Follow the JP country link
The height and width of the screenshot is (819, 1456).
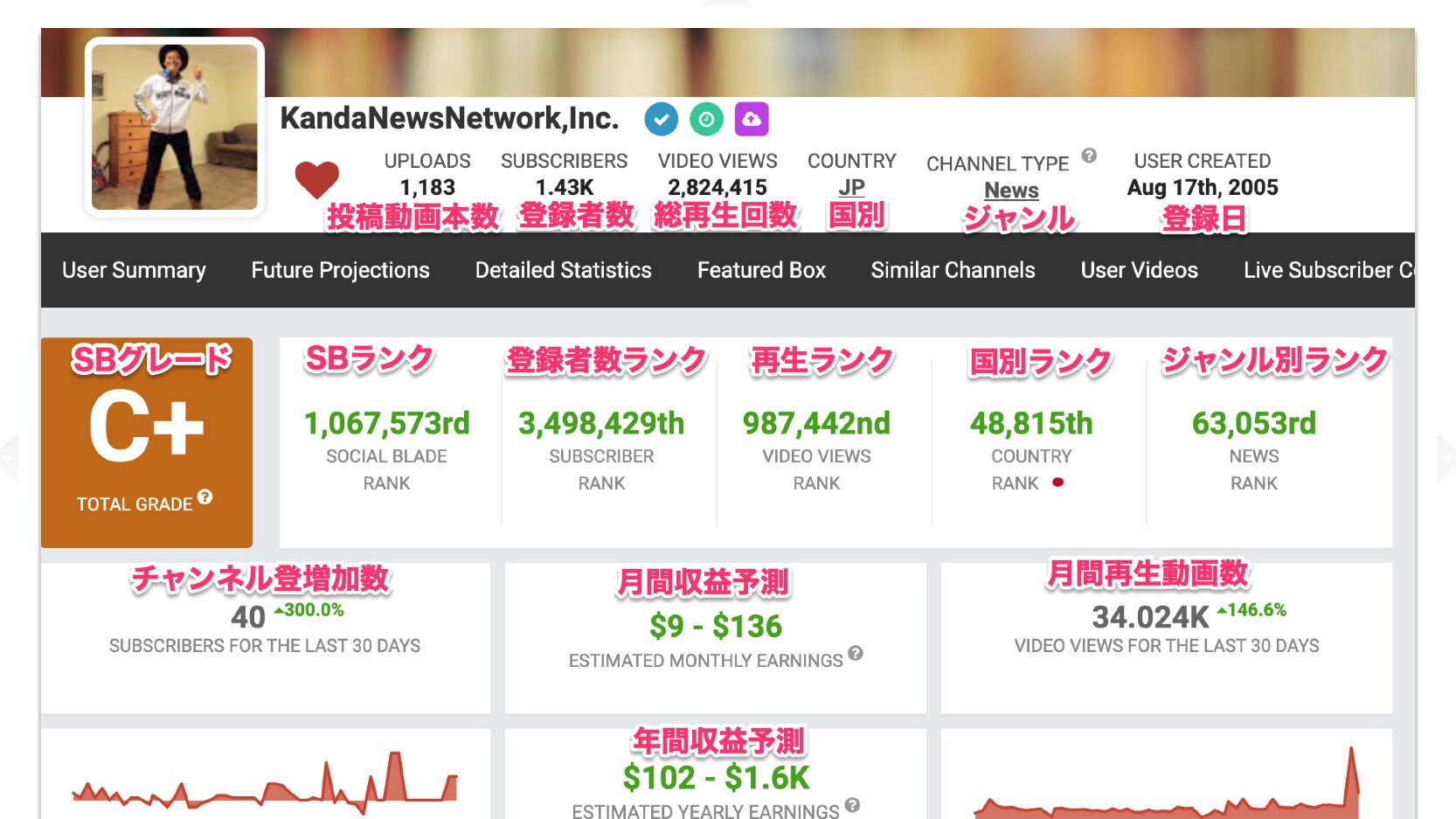[x=851, y=187]
